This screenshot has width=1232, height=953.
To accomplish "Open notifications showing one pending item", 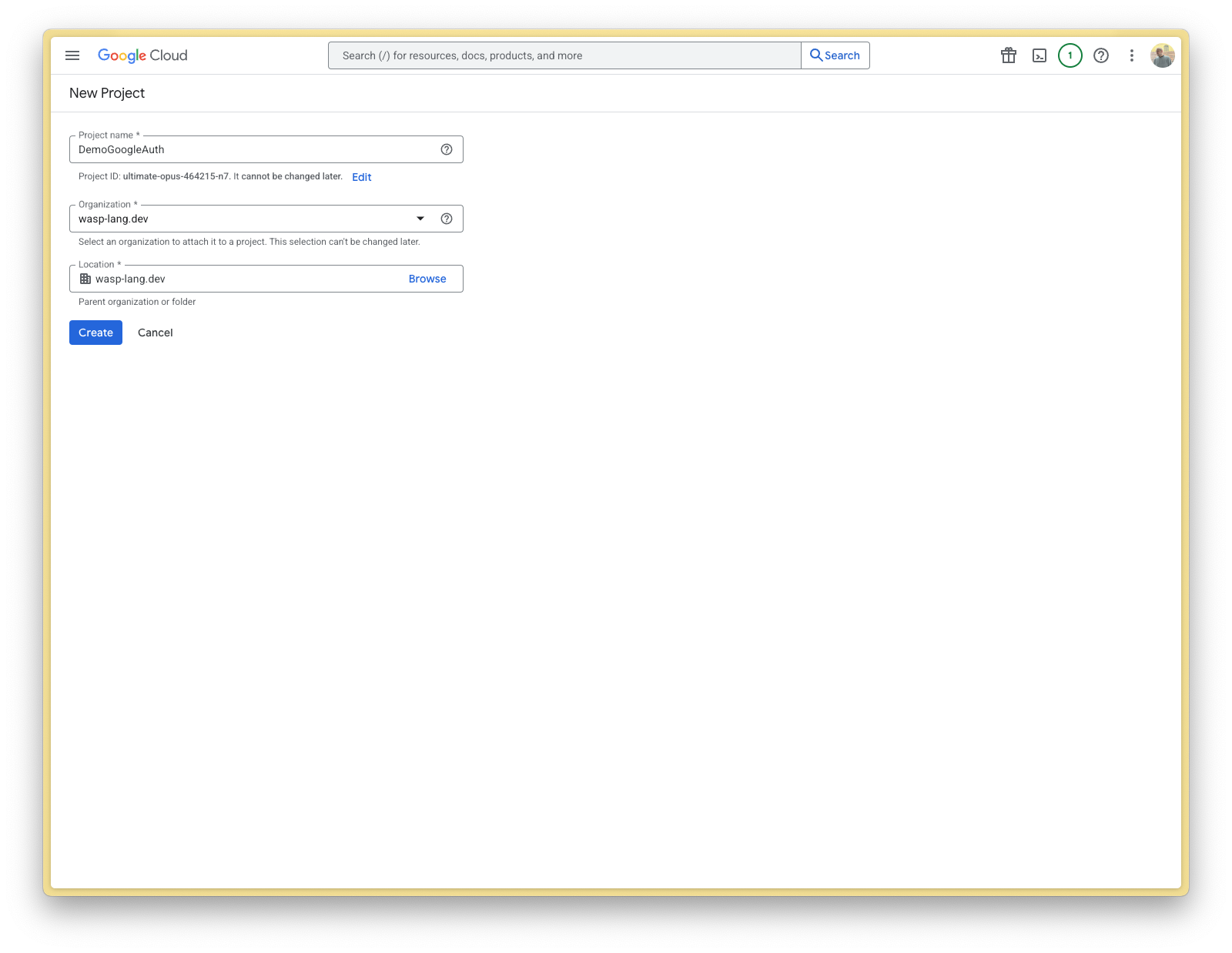I will 1070,55.
